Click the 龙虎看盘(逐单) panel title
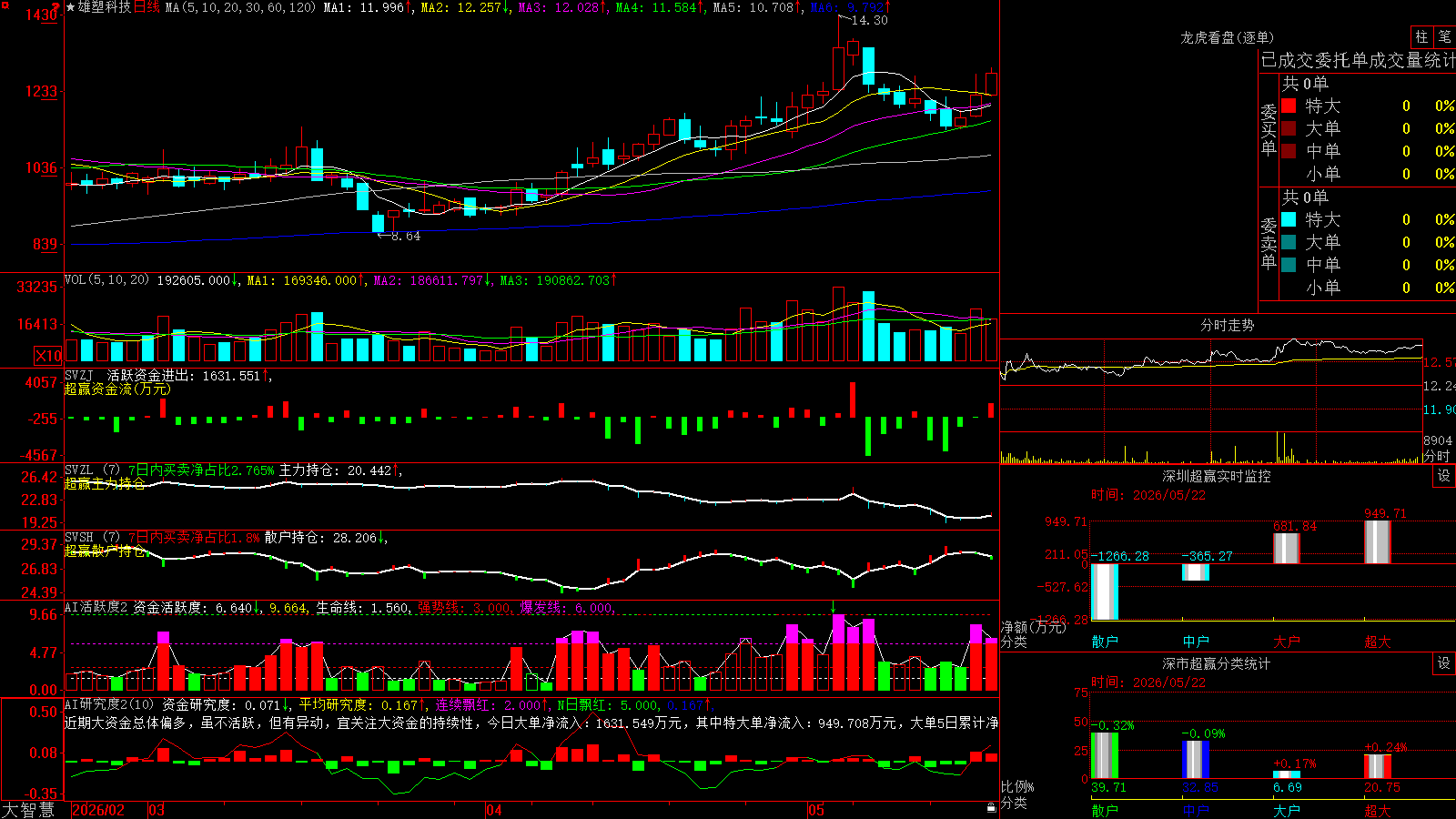 [x=1227, y=37]
